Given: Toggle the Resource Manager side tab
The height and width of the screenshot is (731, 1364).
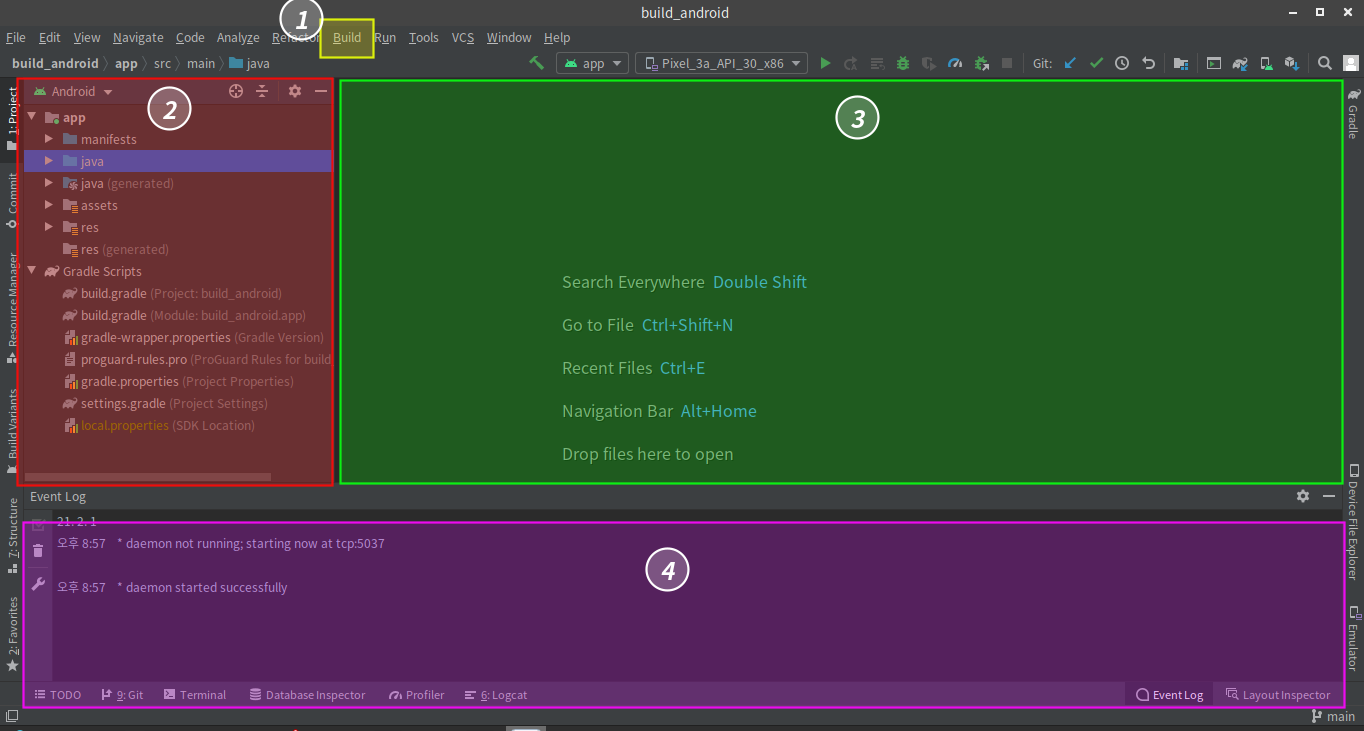Looking at the screenshot, I should [12, 306].
